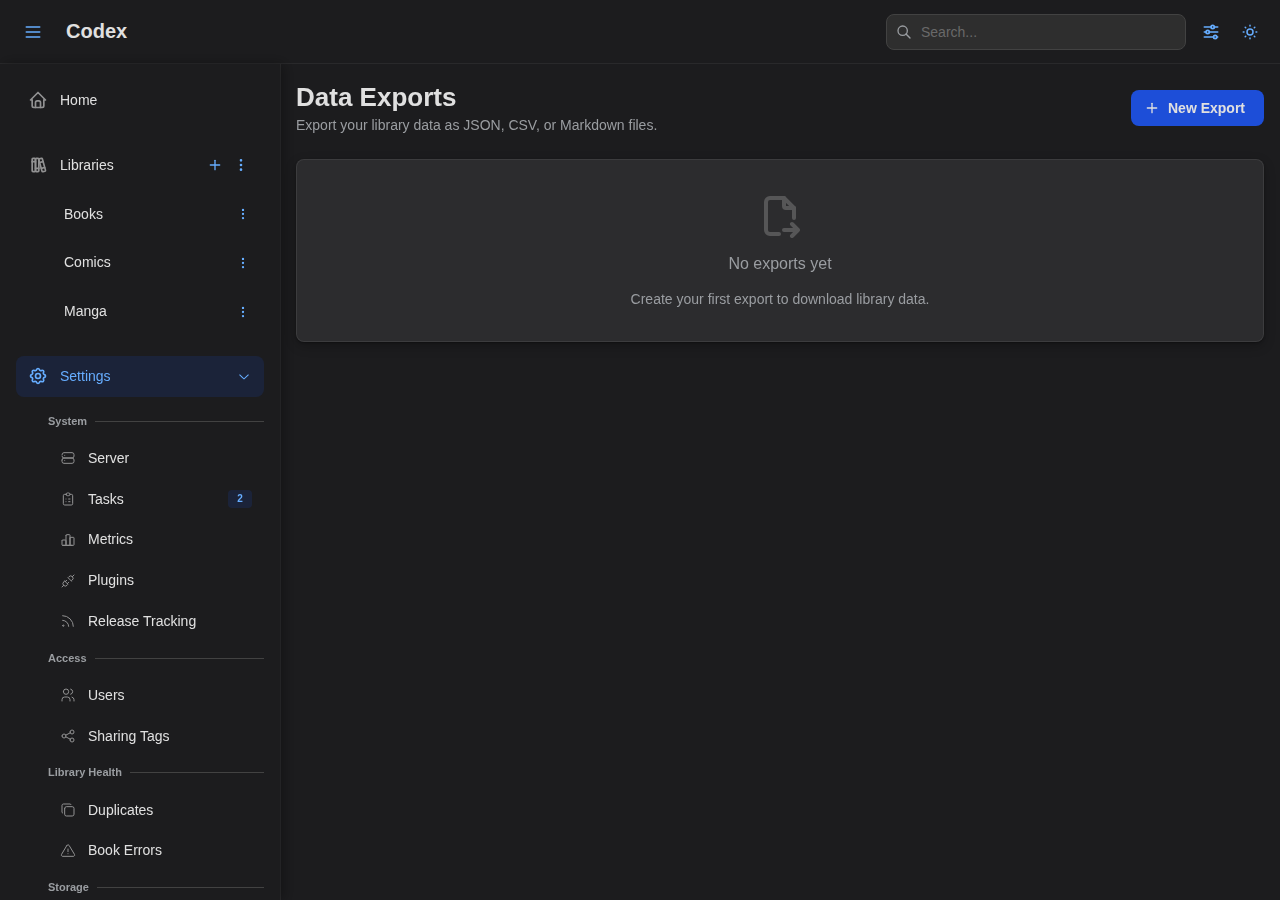This screenshot has width=1280, height=900.
Task: Create a New Export
Action: point(1197,108)
